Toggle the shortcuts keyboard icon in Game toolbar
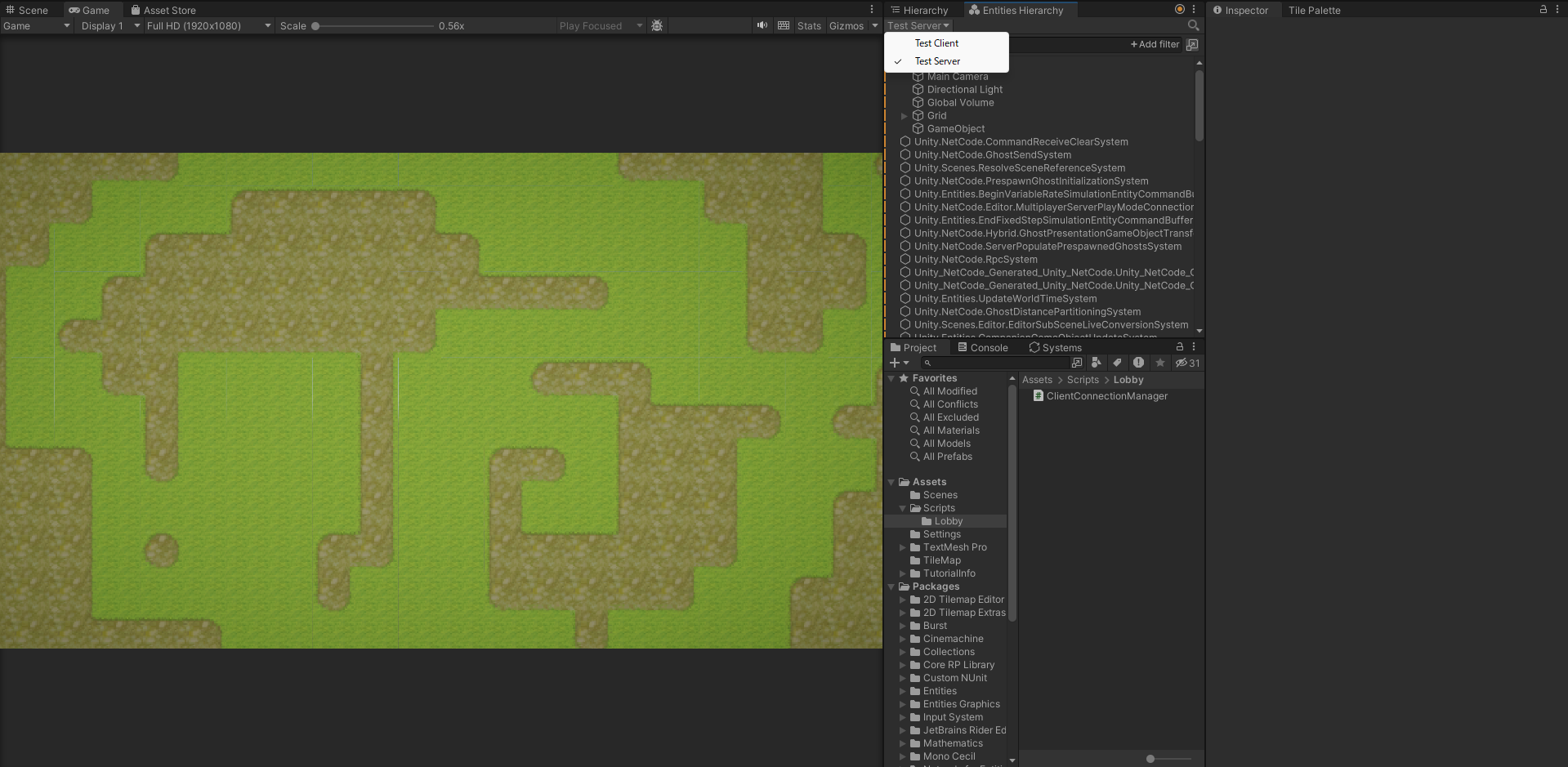This screenshot has height=767, width=1568. point(784,25)
